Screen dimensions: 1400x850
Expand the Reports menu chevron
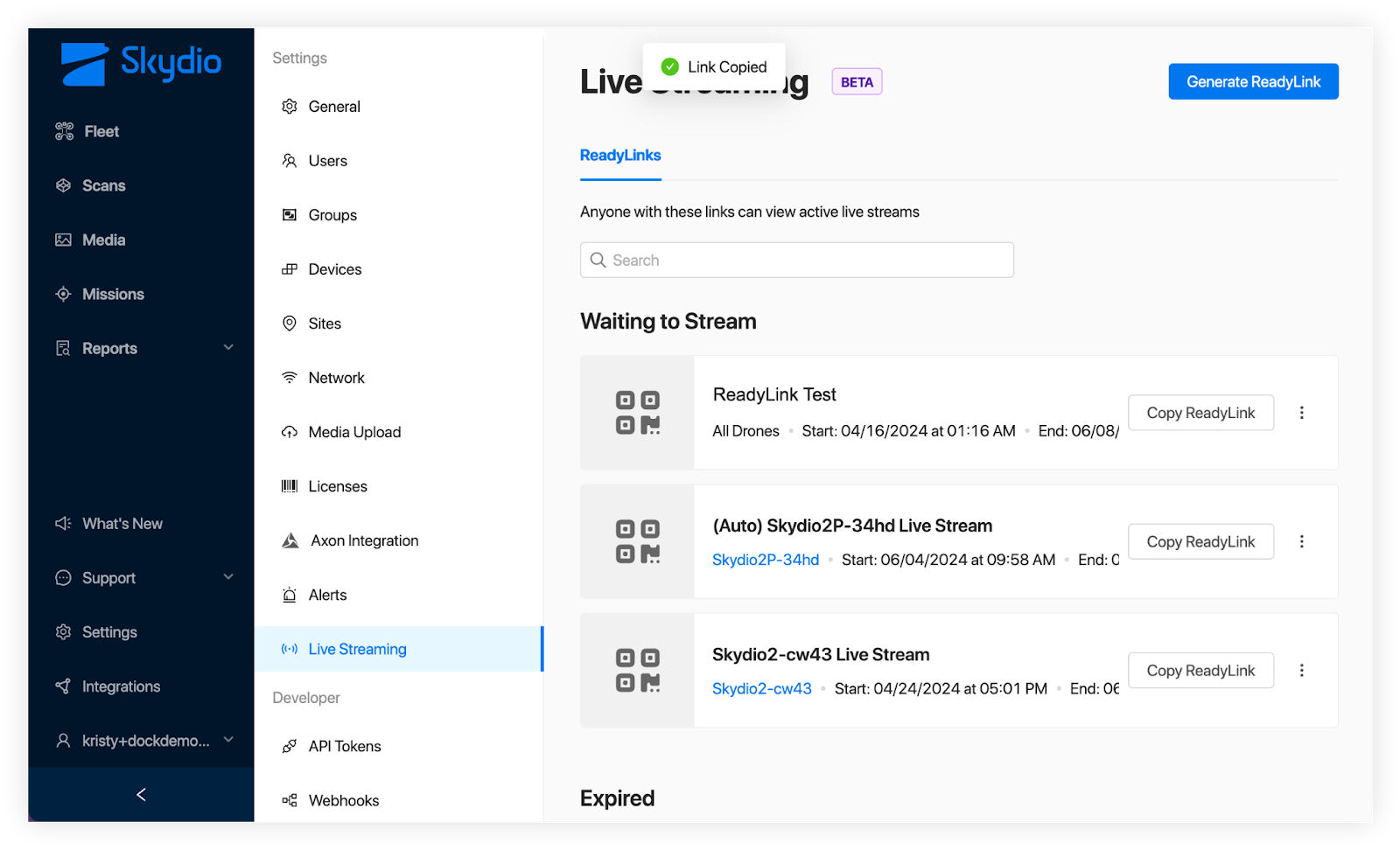coord(228,347)
